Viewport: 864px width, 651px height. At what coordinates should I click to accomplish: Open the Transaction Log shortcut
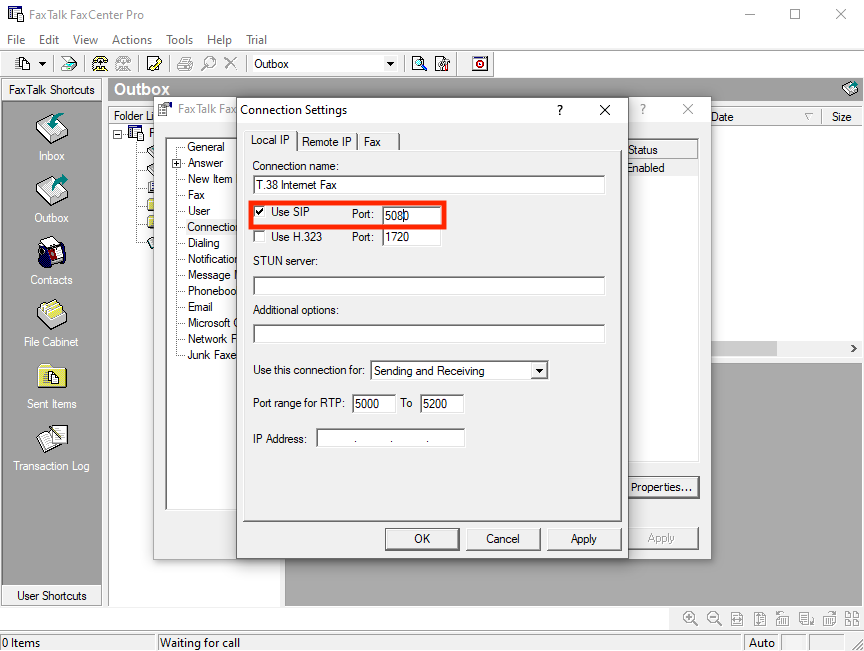point(52,448)
